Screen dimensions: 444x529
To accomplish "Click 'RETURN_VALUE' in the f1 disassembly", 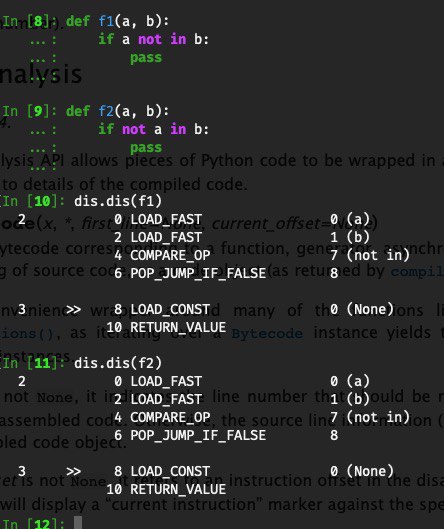I will [x=178, y=328].
